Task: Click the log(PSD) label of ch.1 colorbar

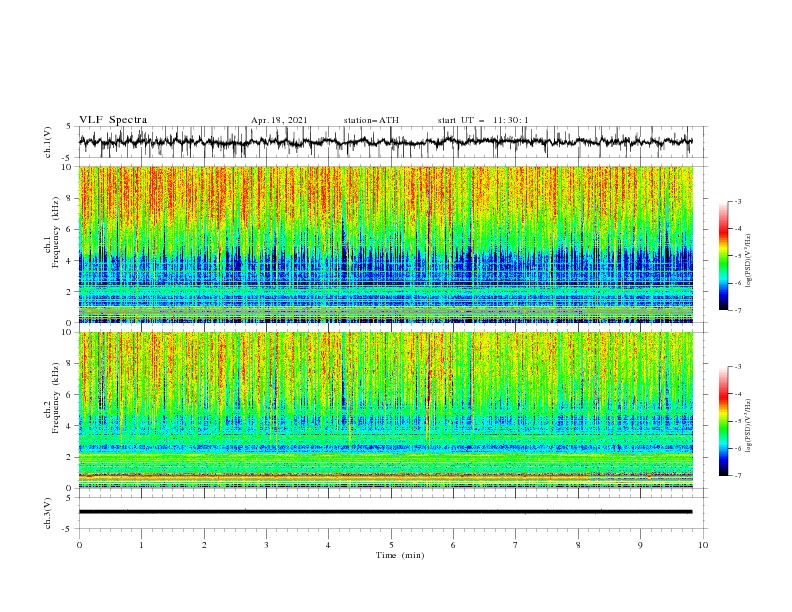Action: tap(749, 261)
